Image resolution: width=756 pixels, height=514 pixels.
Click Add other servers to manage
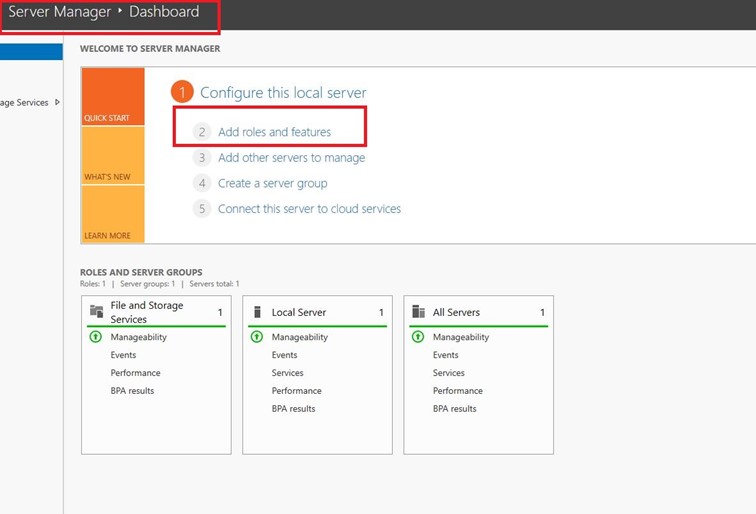pos(291,158)
